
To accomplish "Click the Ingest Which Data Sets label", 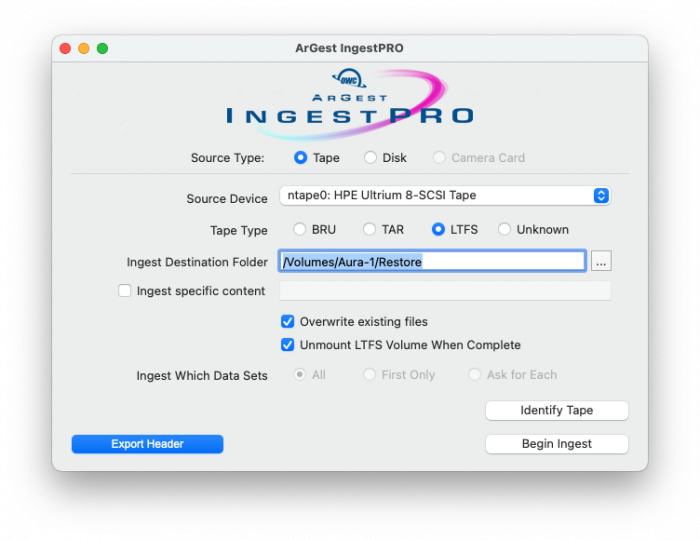I will click(202, 376).
